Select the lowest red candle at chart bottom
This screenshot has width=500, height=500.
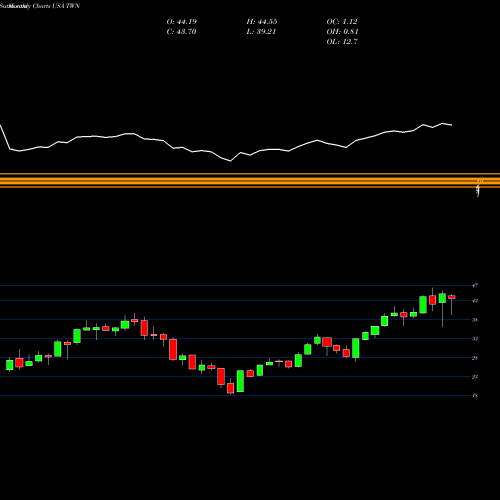[x=230, y=388]
